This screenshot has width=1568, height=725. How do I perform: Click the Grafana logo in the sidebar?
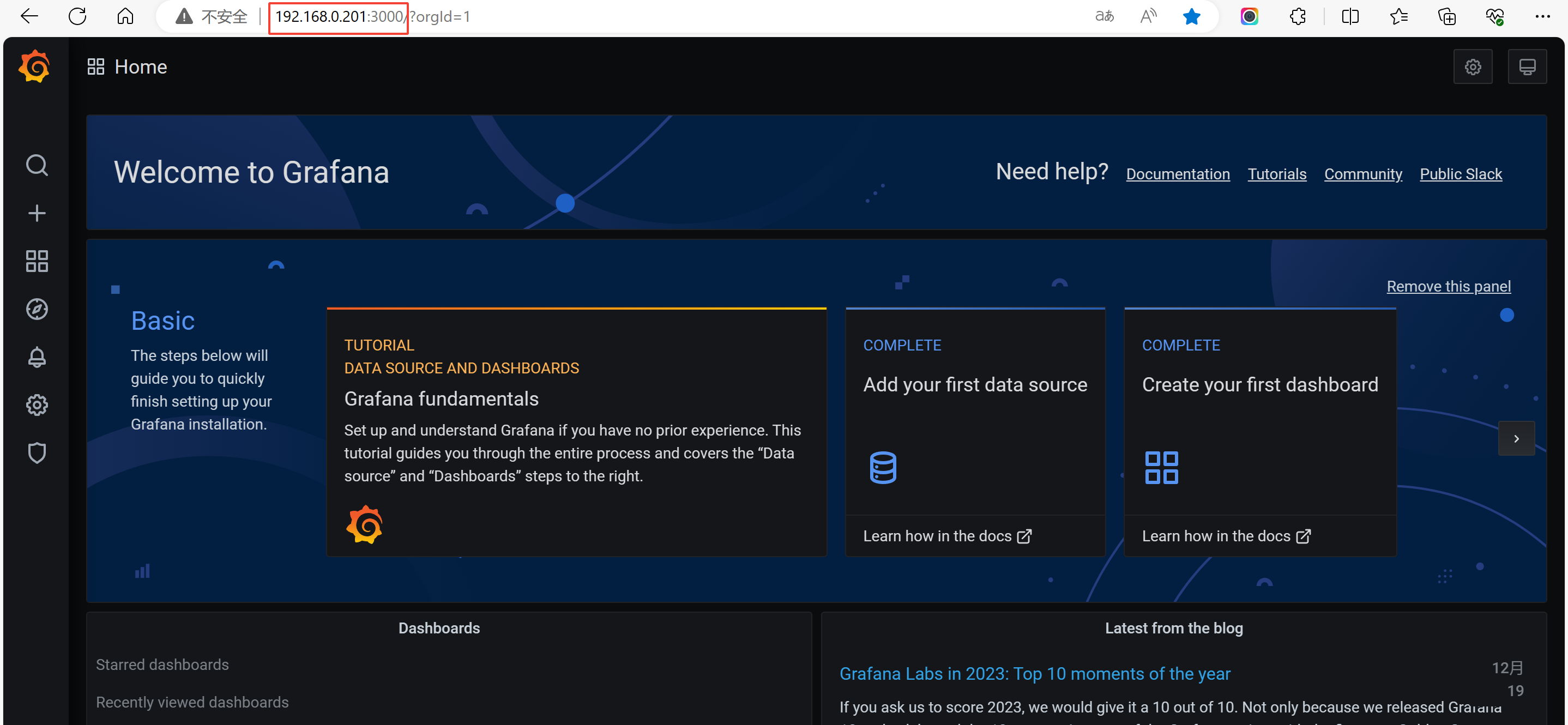35,67
